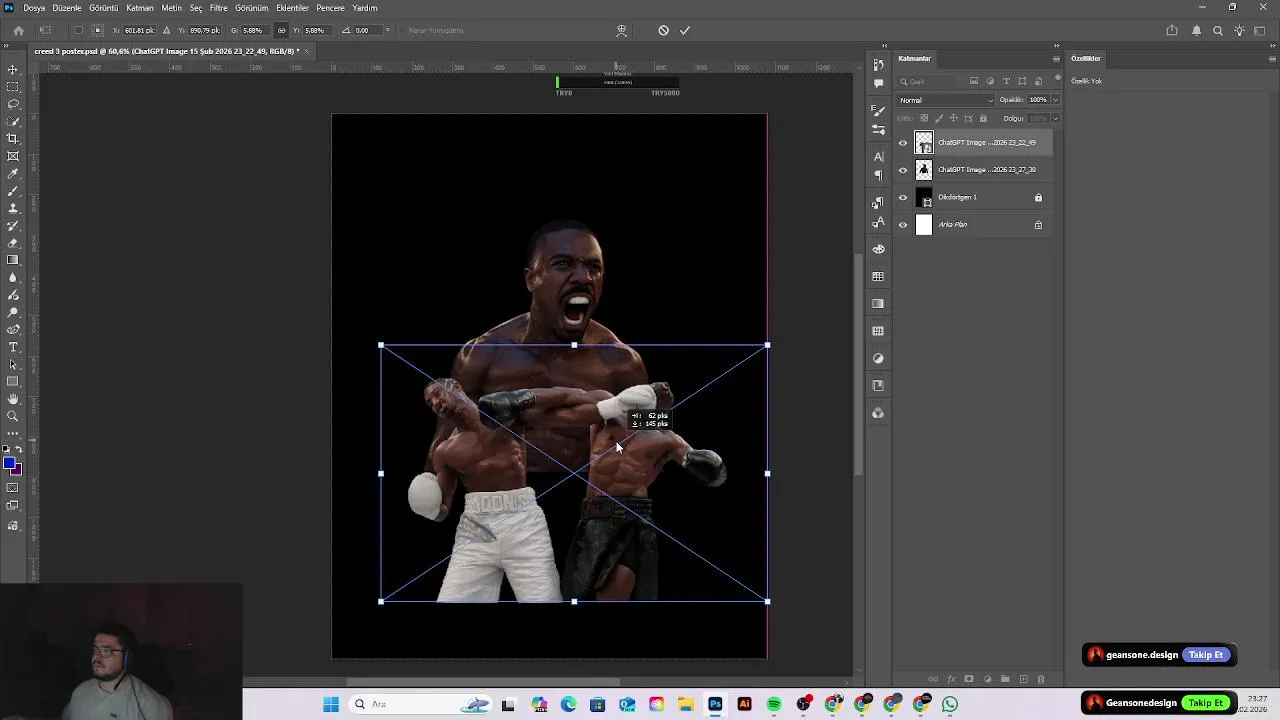The height and width of the screenshot is (720, 1280).
Task: Create a new layer via plus icon
Action: click(1023, 679)
